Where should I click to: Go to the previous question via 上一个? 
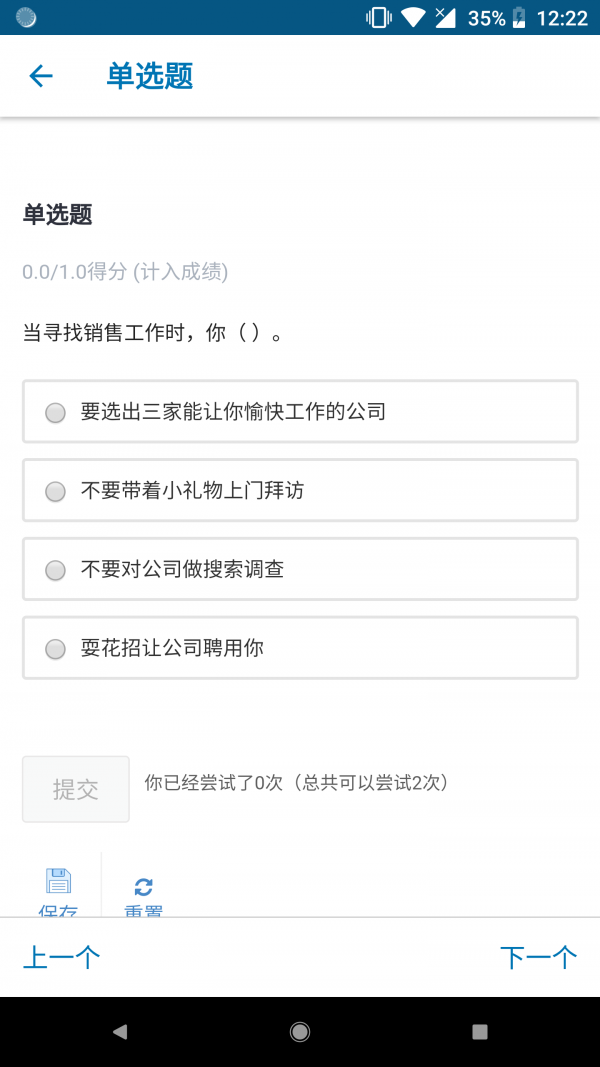tap(61, 956)
